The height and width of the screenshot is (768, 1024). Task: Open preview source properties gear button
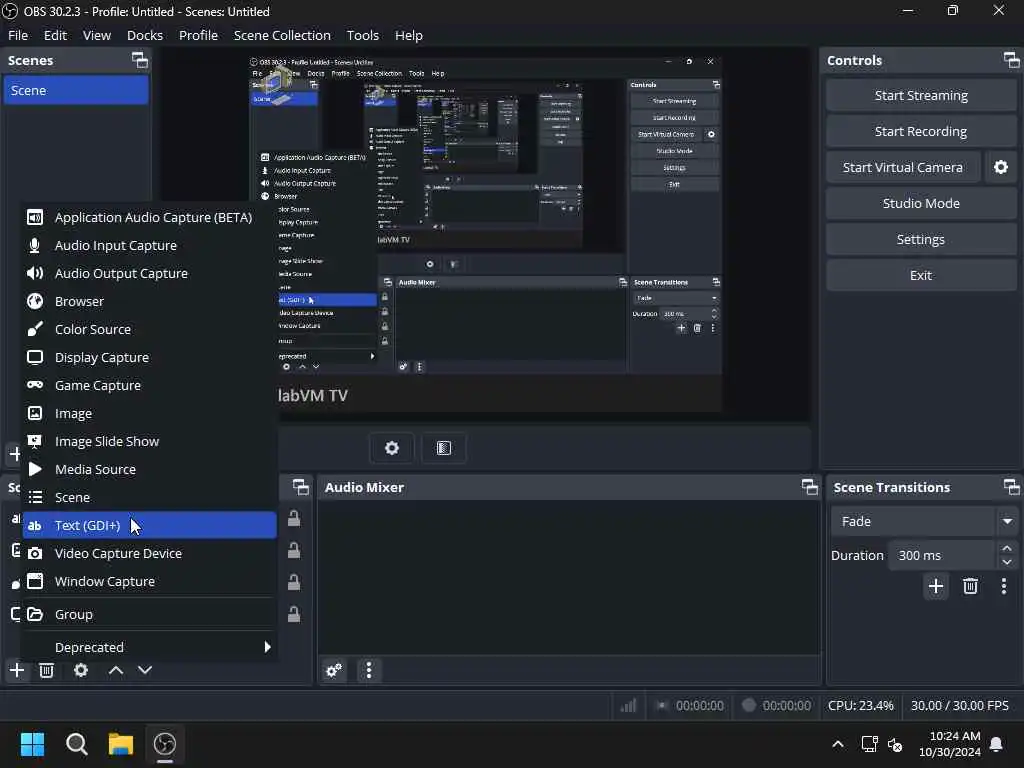point(392,448)
